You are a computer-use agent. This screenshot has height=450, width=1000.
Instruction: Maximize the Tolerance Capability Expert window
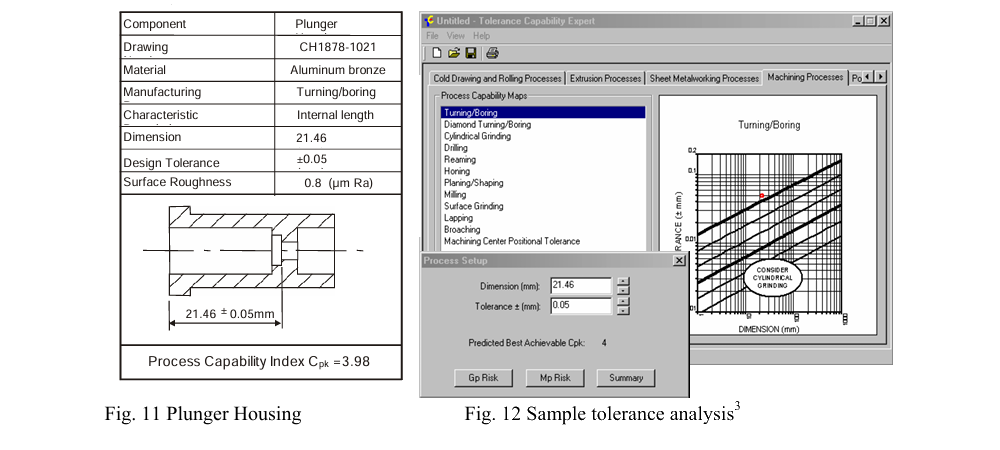pyautogui.click(x=871, y=21)
